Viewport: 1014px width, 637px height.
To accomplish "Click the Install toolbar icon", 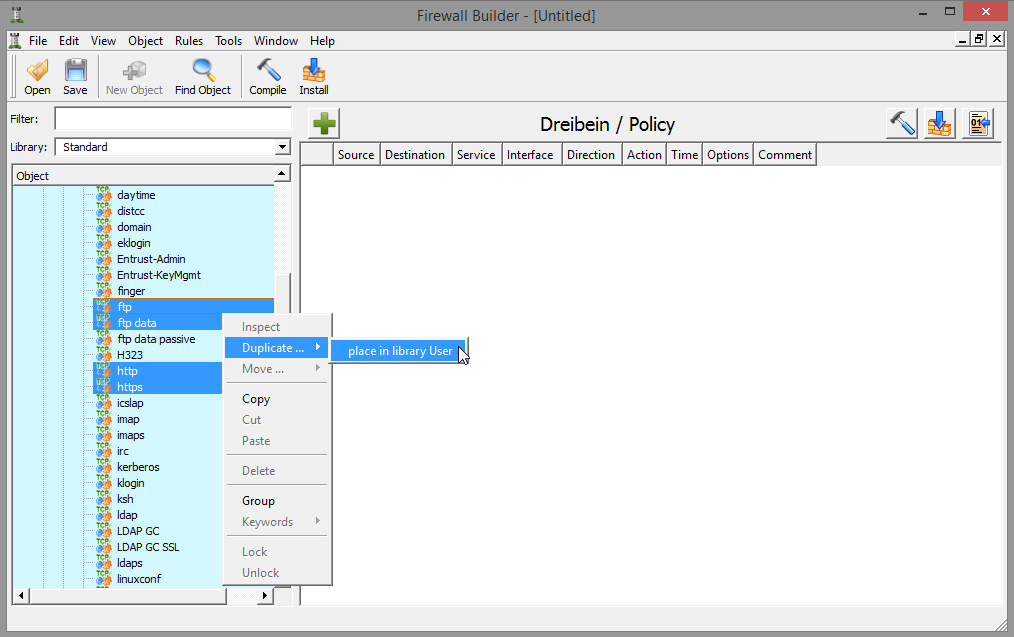I will point(314,76).
